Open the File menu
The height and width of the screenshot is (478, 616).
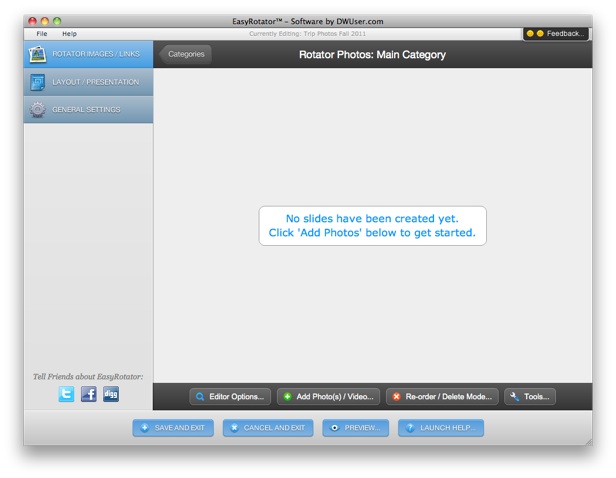tap(42, 34)
